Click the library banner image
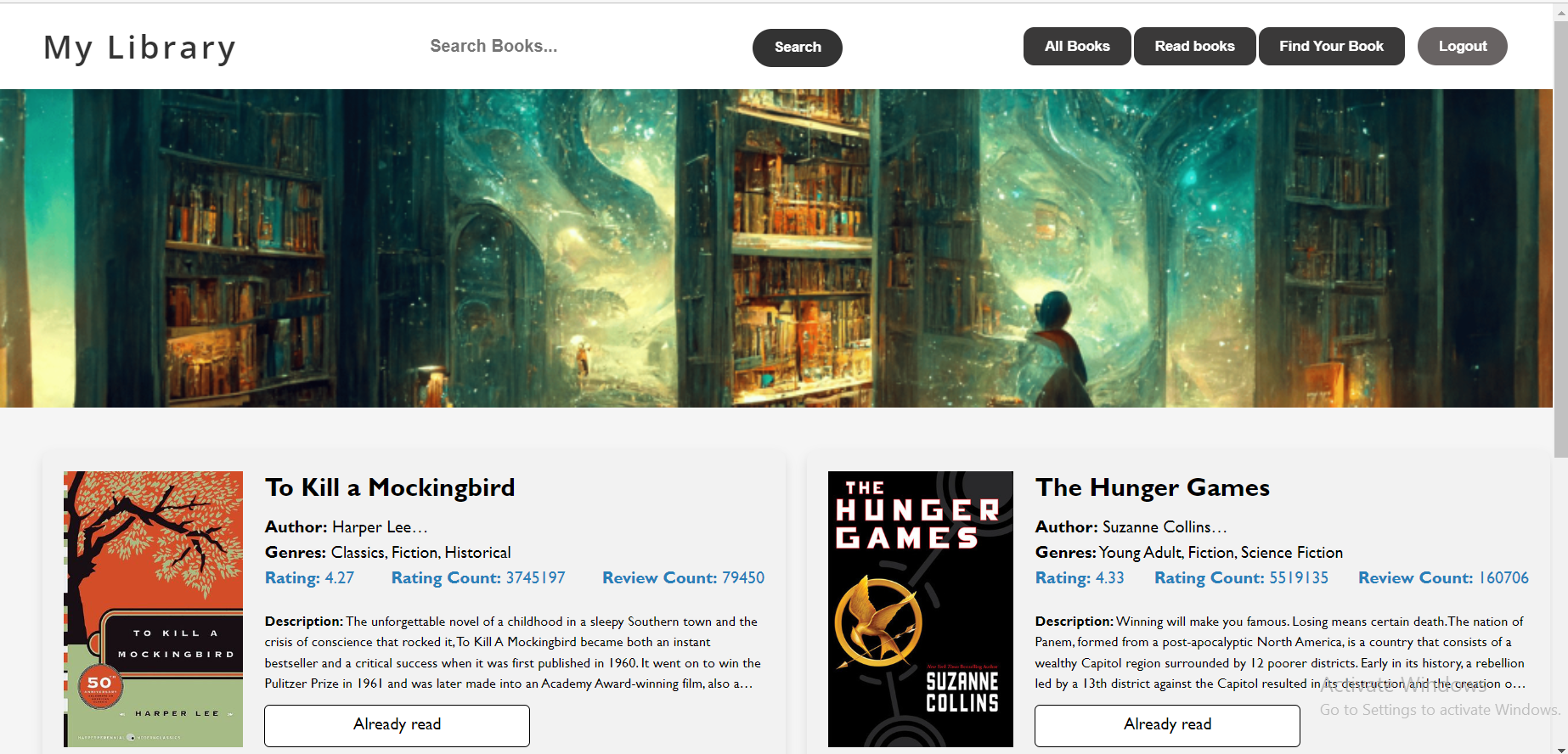 point(776,248)
